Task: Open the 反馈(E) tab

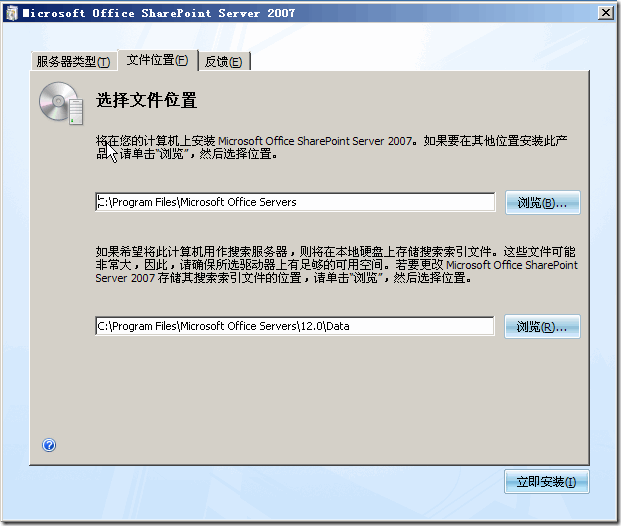Action: 224,61
